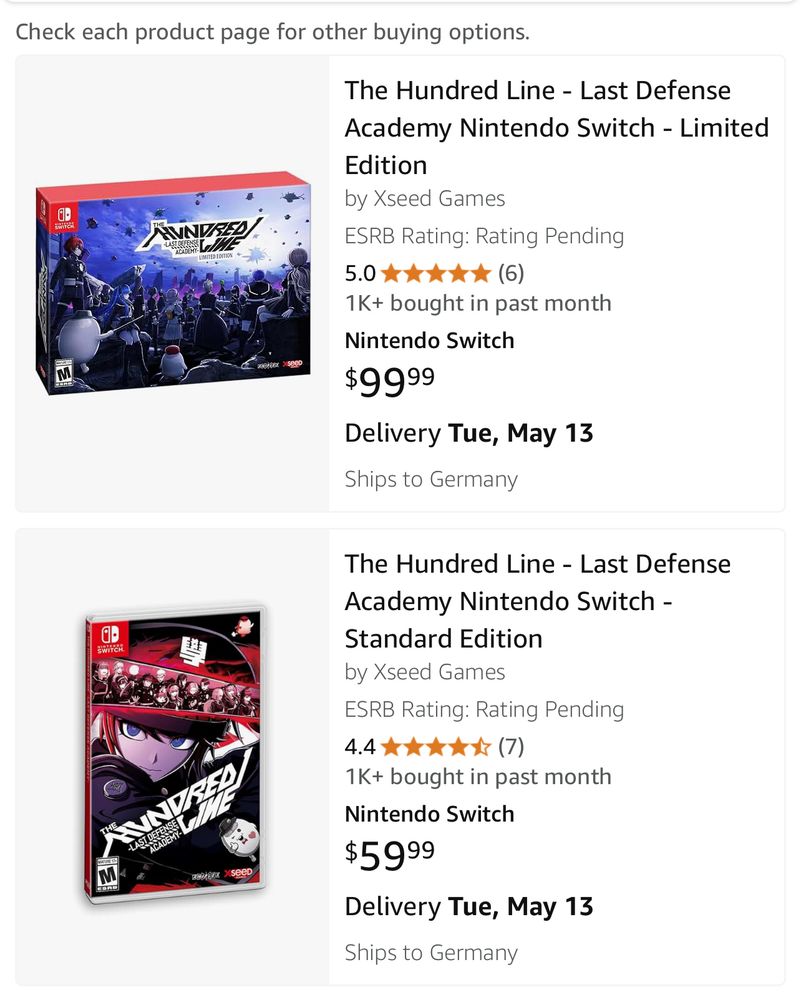Screen dimensions: 801x1000
Task: Click the 4.4 star rating icons
Action: click(x=436, y=746)
